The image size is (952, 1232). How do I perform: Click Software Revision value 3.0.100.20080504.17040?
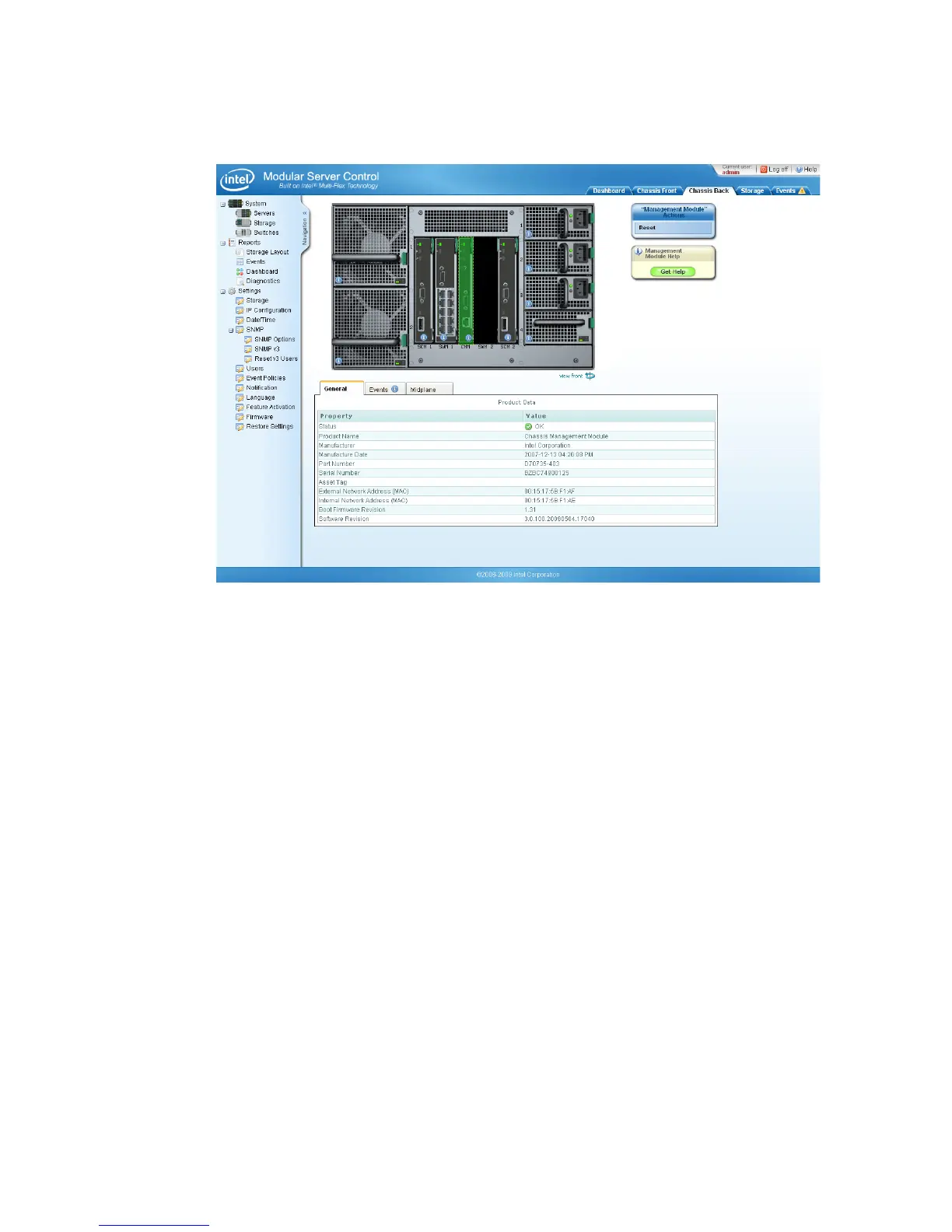coord(559,519)
